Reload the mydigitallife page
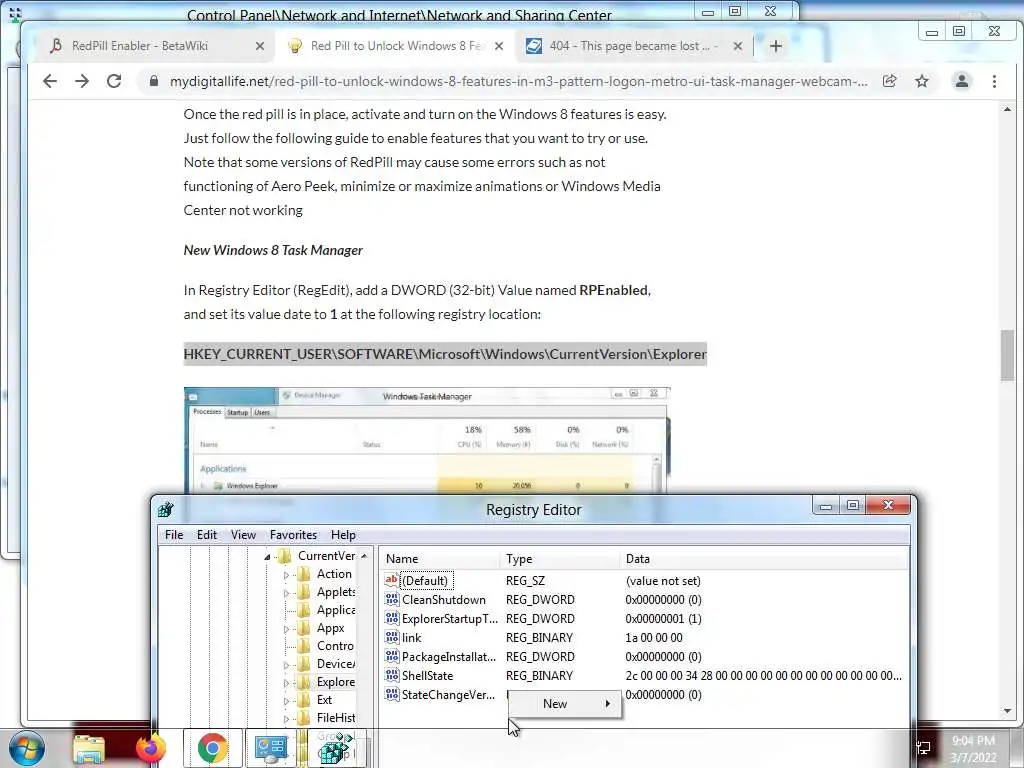Screen dimensions: 1024x768 [114, 81]
